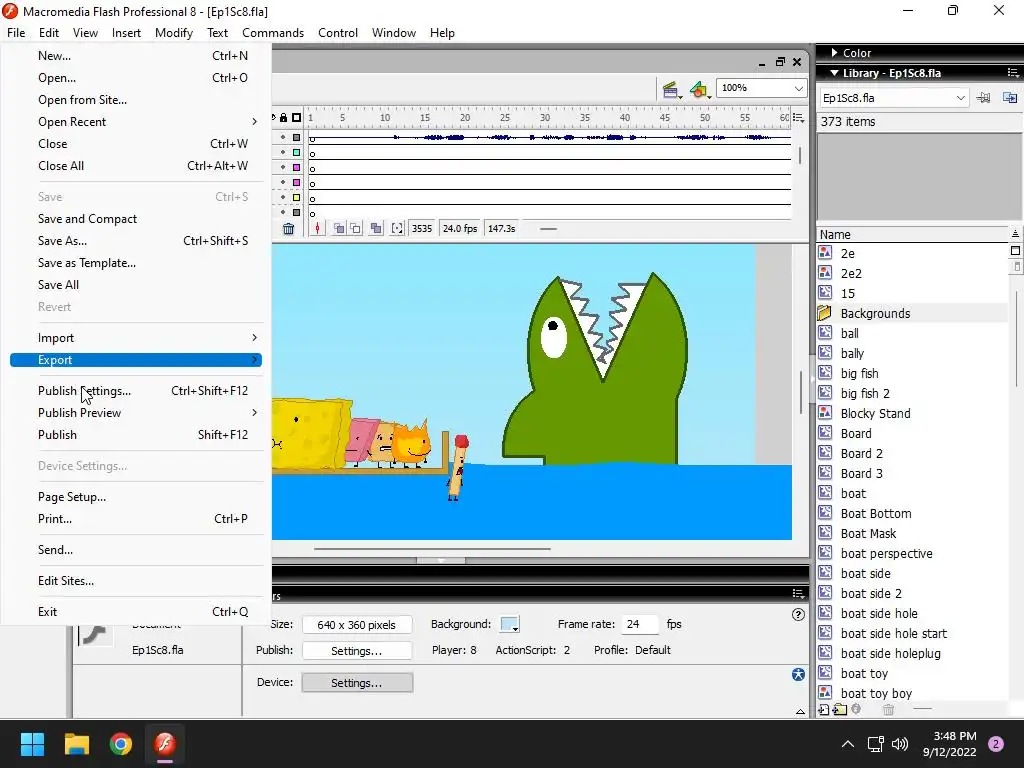Toggle Onion Skin in the timeline

[339, 229]
